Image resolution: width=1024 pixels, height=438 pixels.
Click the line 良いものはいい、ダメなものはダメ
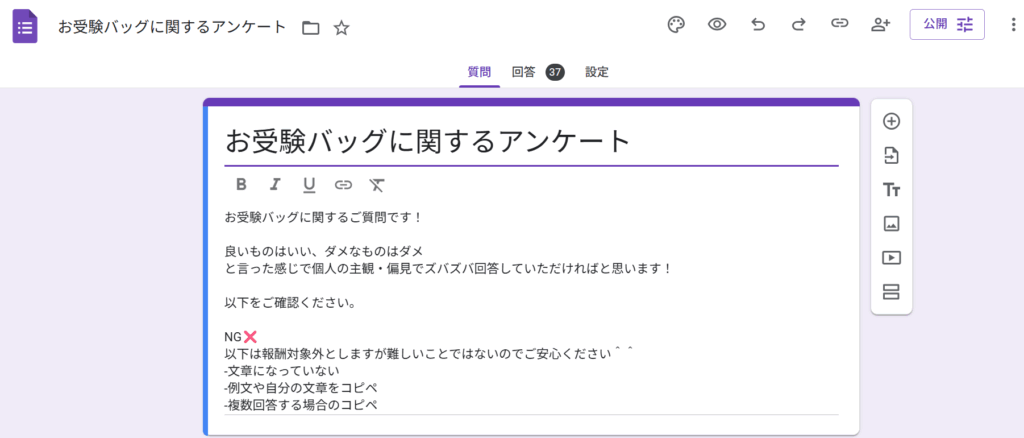coord(324,251)
